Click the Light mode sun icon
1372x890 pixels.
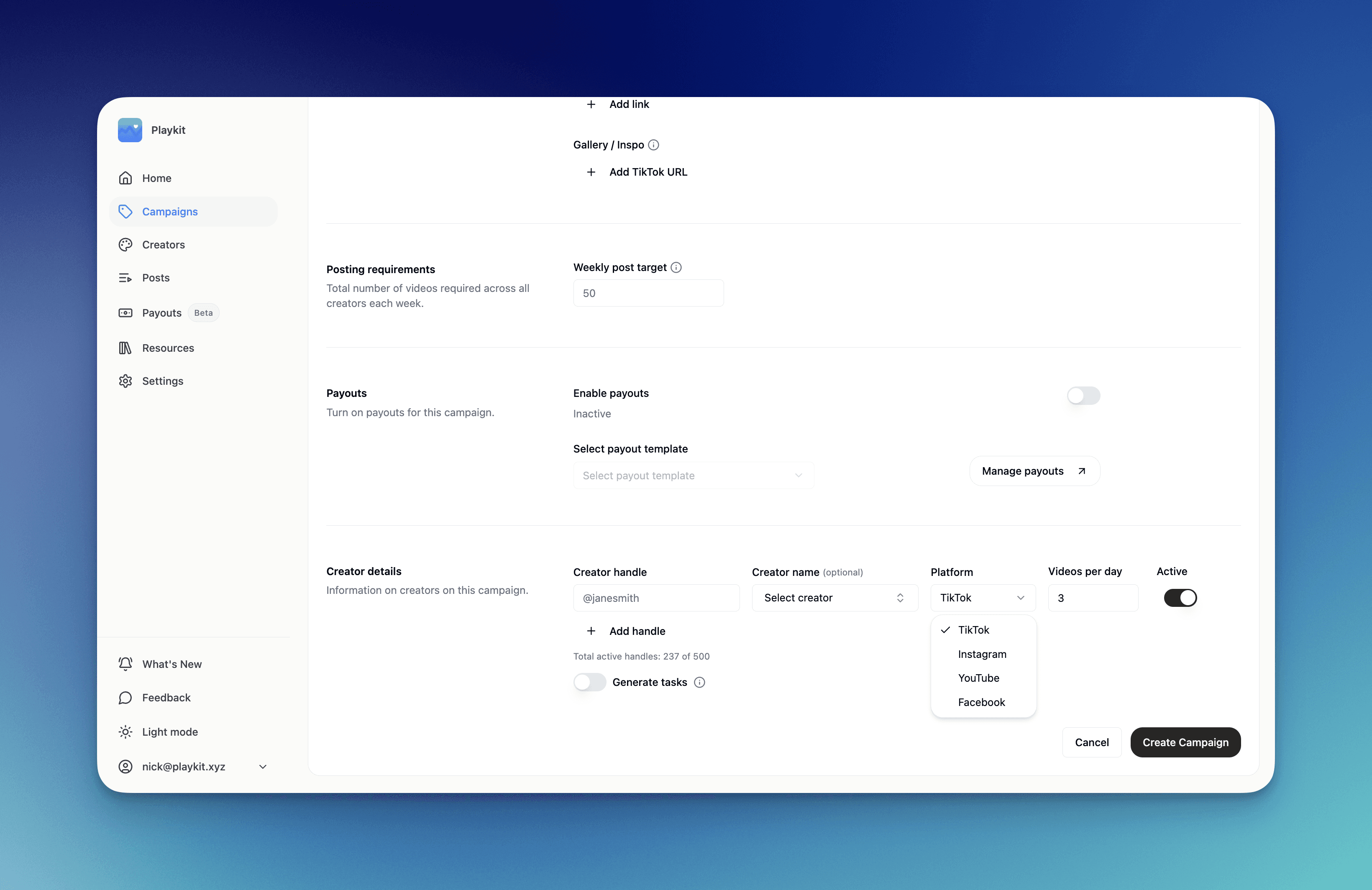[125, 732]
